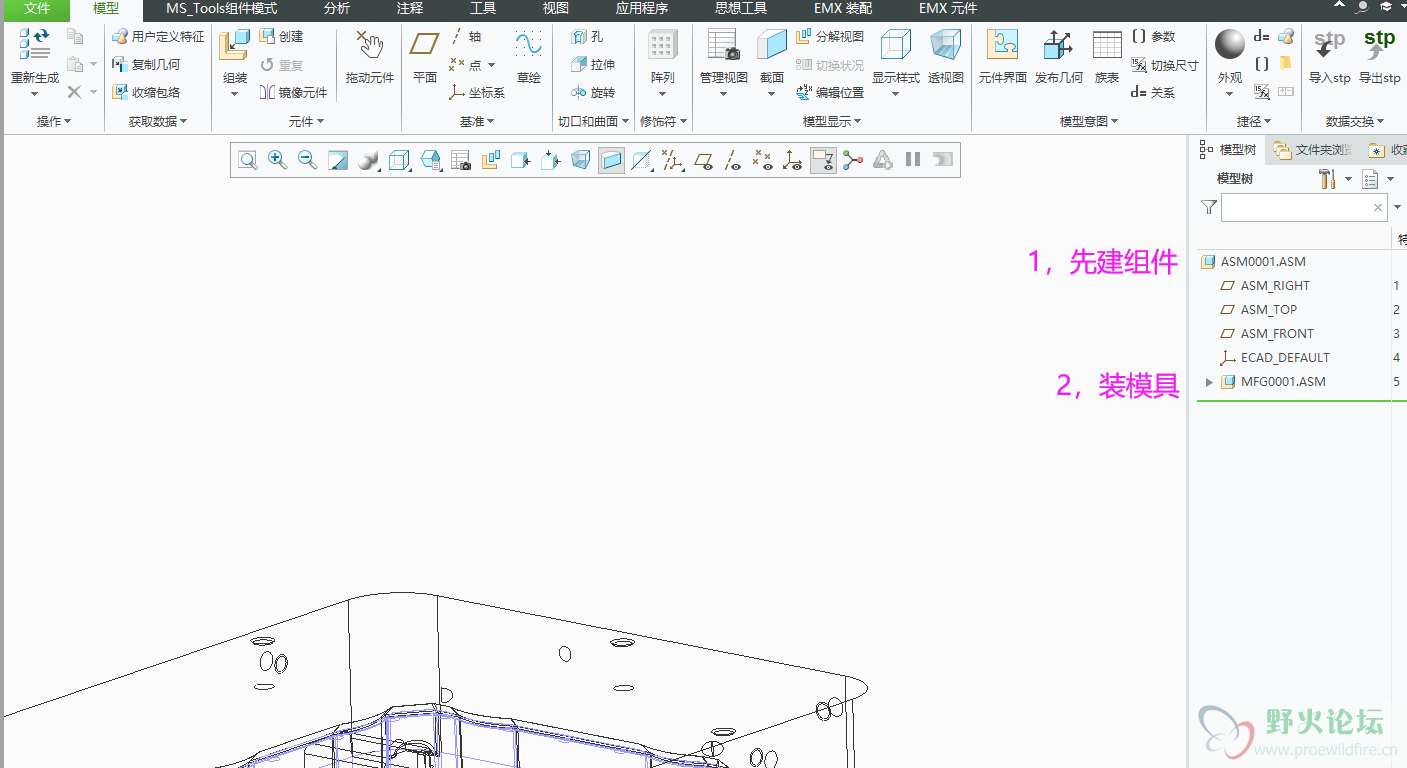Toggle coordinate system display in graphics toolbar

tap(792, 160)
